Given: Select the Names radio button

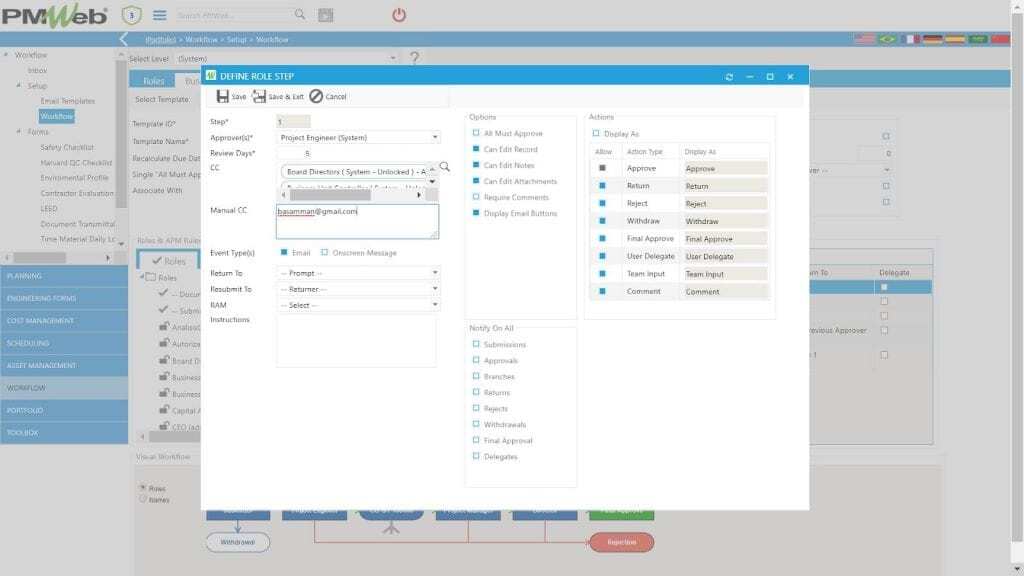Looking at the screenshot, I should click(142, 500).
